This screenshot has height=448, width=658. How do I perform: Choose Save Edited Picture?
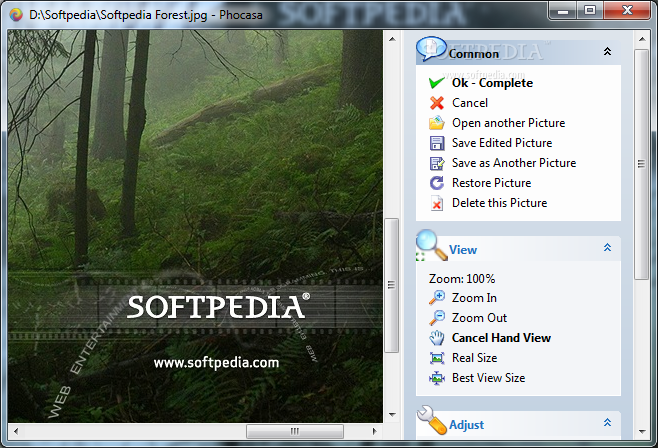(501, 143)
